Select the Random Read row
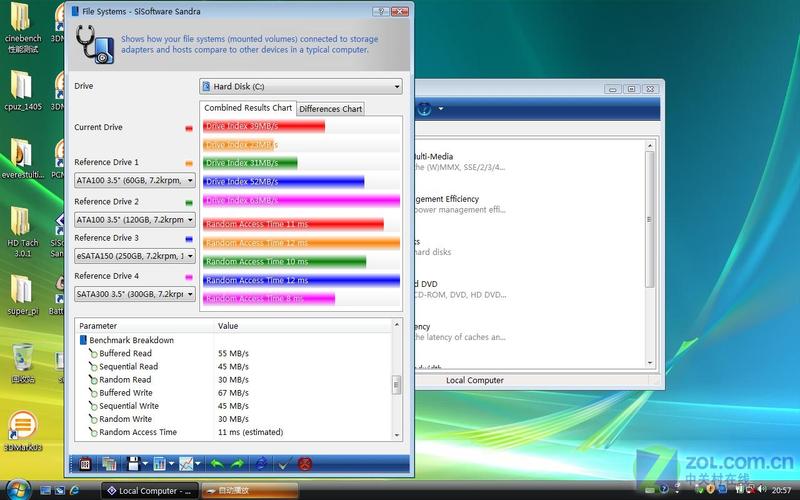The height and width of the screenshot is (500, 800). click(234, 380)
